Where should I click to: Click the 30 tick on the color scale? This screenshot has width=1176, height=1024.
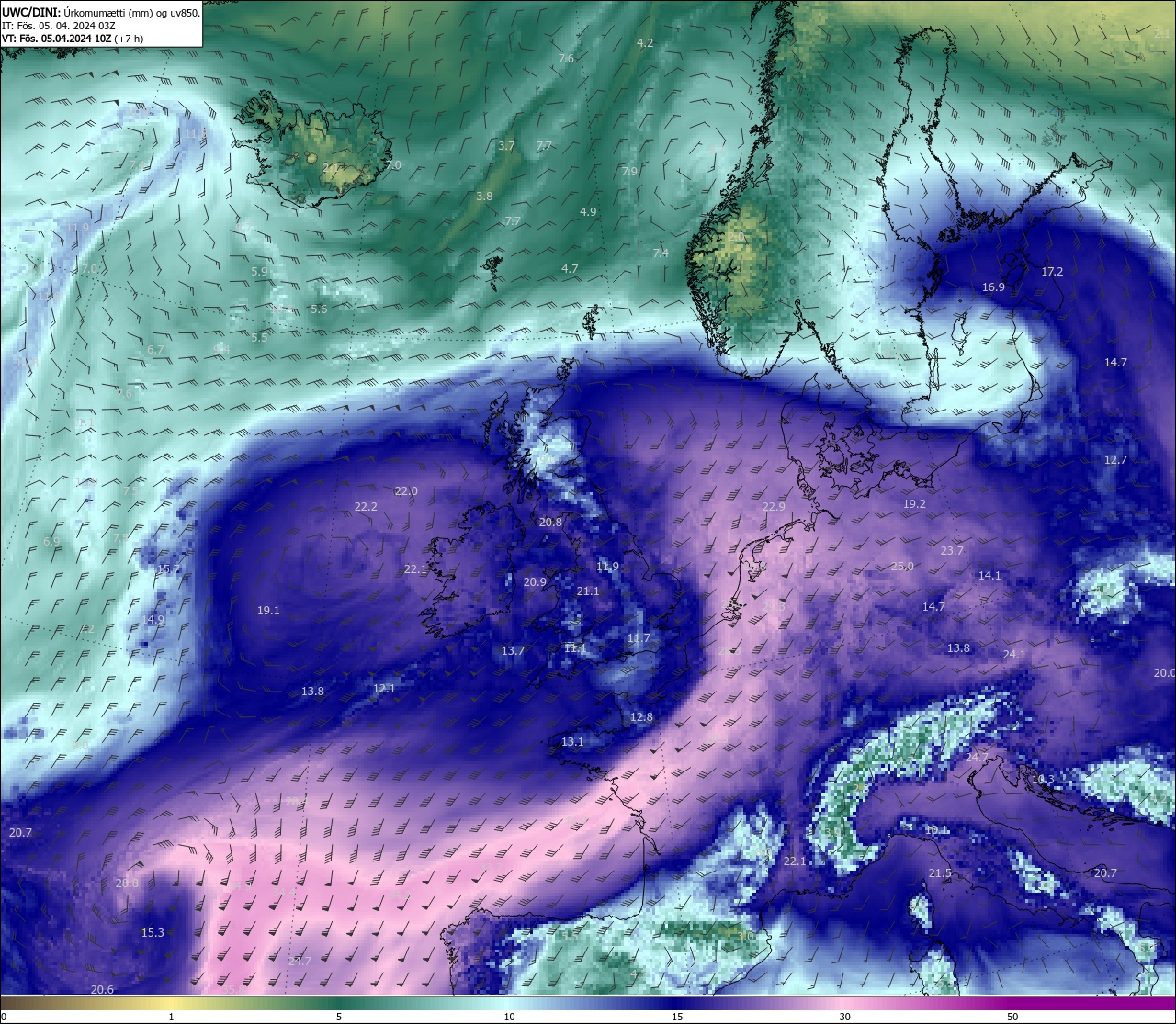click(844, 1017)
